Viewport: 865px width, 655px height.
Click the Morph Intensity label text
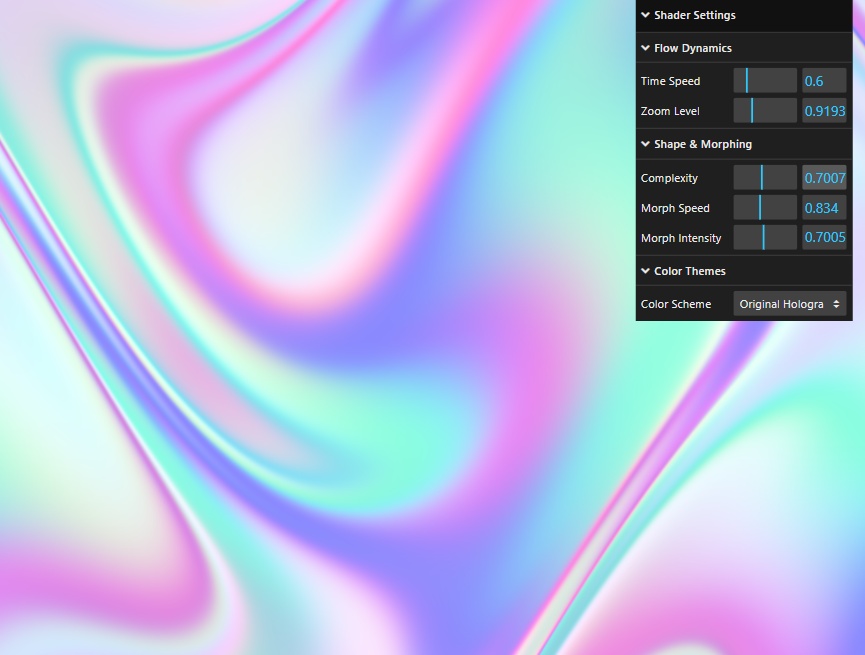(680, 238)
